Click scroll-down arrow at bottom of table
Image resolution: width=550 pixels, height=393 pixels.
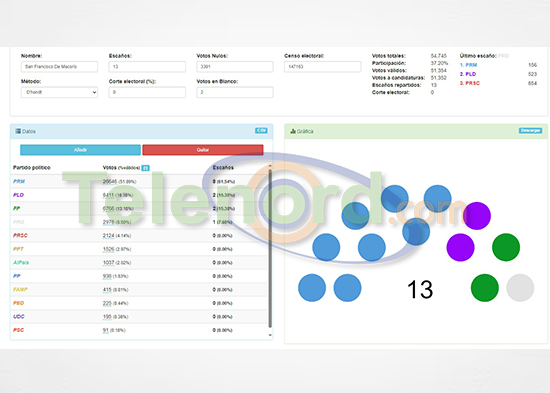(x=270, y=335)
